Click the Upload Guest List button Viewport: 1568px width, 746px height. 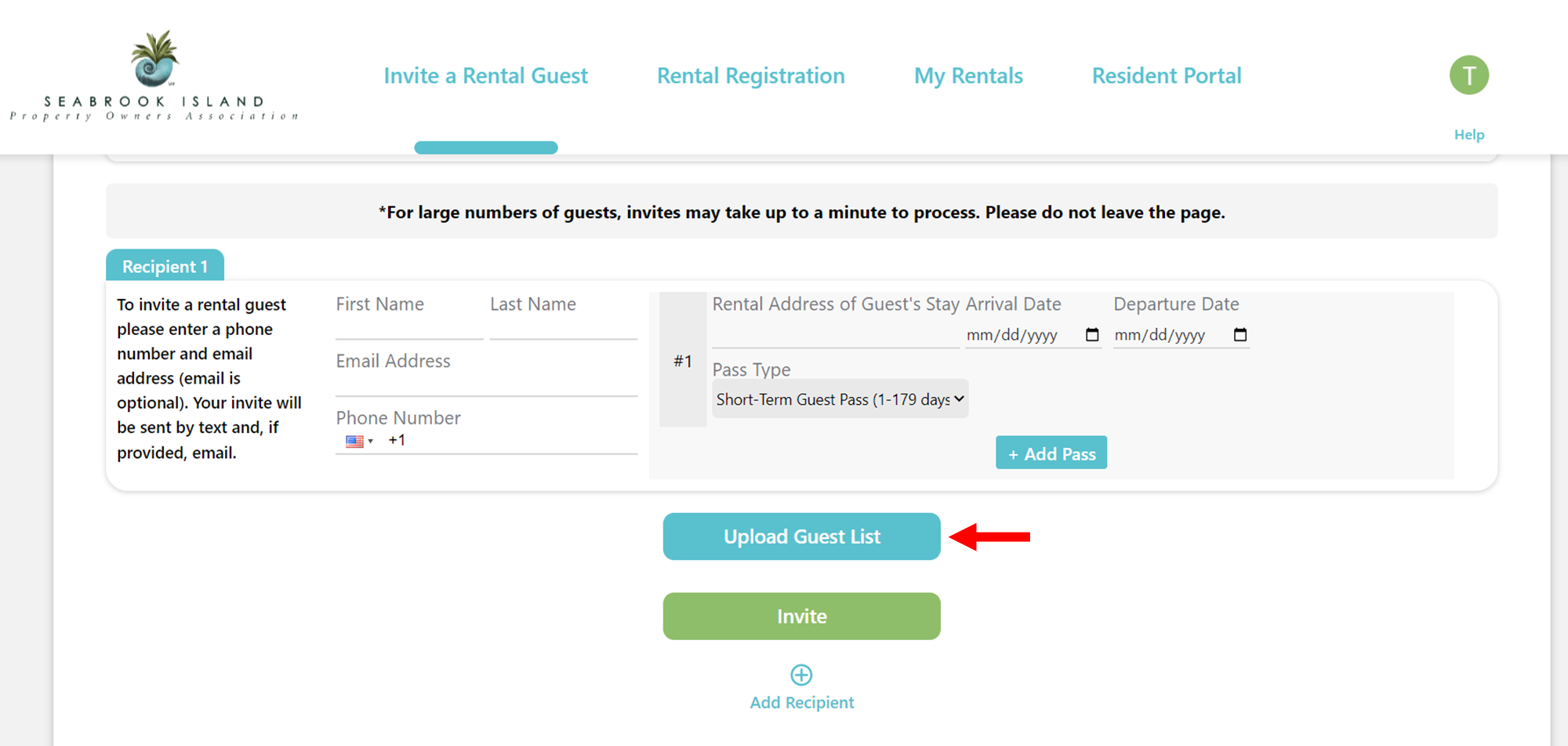801,537
